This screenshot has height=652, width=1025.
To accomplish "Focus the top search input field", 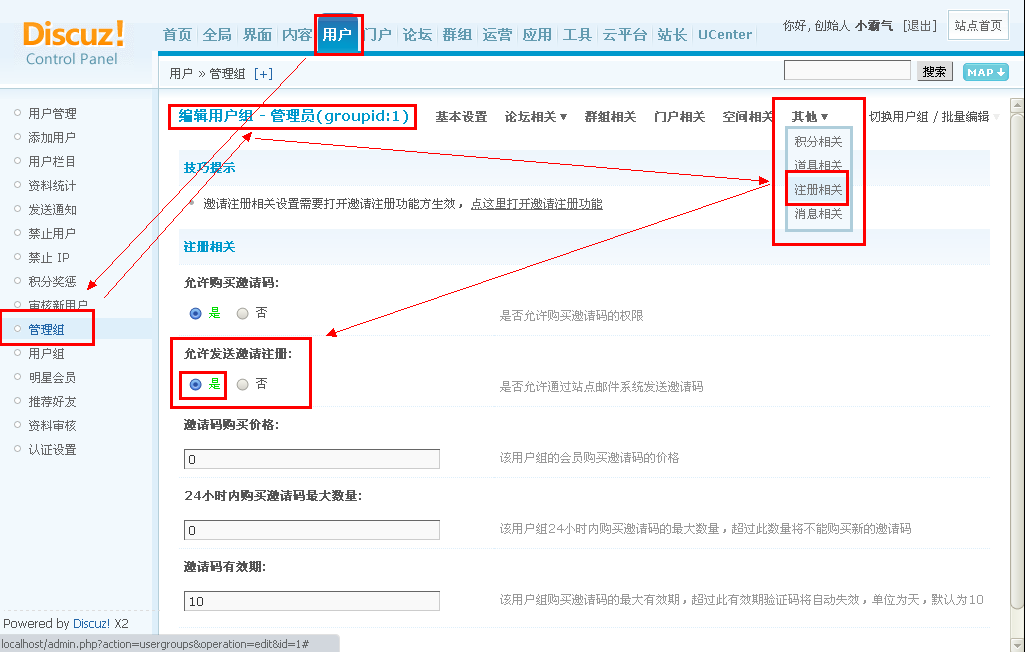I will point(847,70).
